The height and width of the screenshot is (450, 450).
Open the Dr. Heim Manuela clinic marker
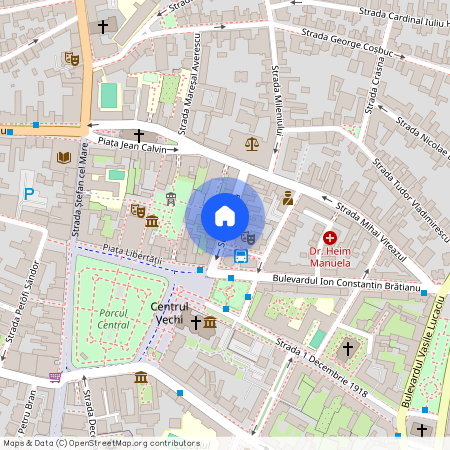(330, 238)
